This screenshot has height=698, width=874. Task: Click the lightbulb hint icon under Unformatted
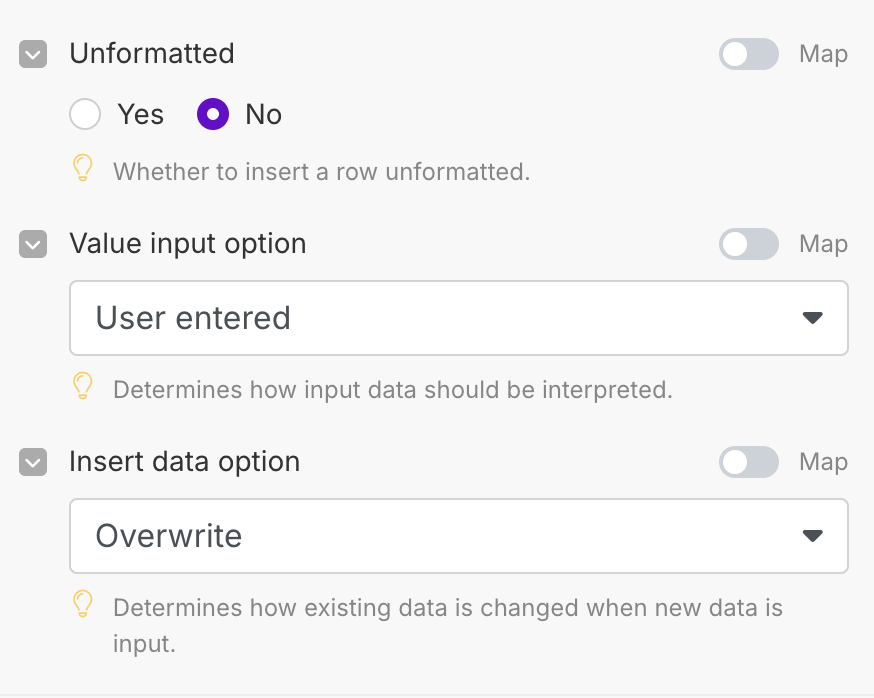pyautogui.click(x=84, y=169)
